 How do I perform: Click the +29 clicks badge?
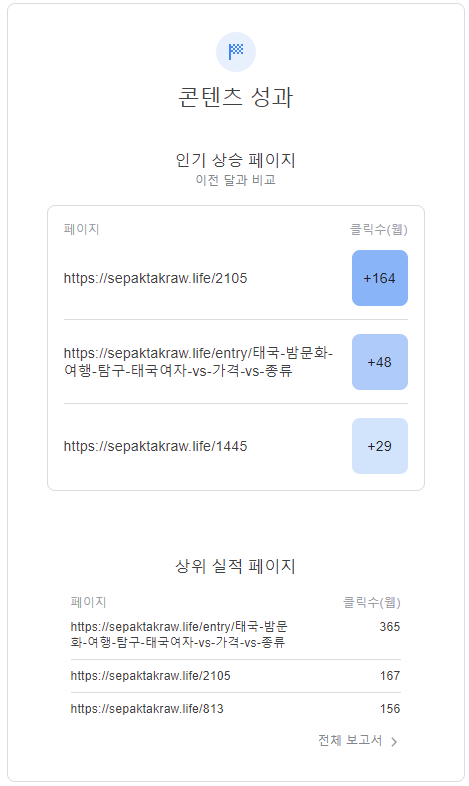point(380,446)
